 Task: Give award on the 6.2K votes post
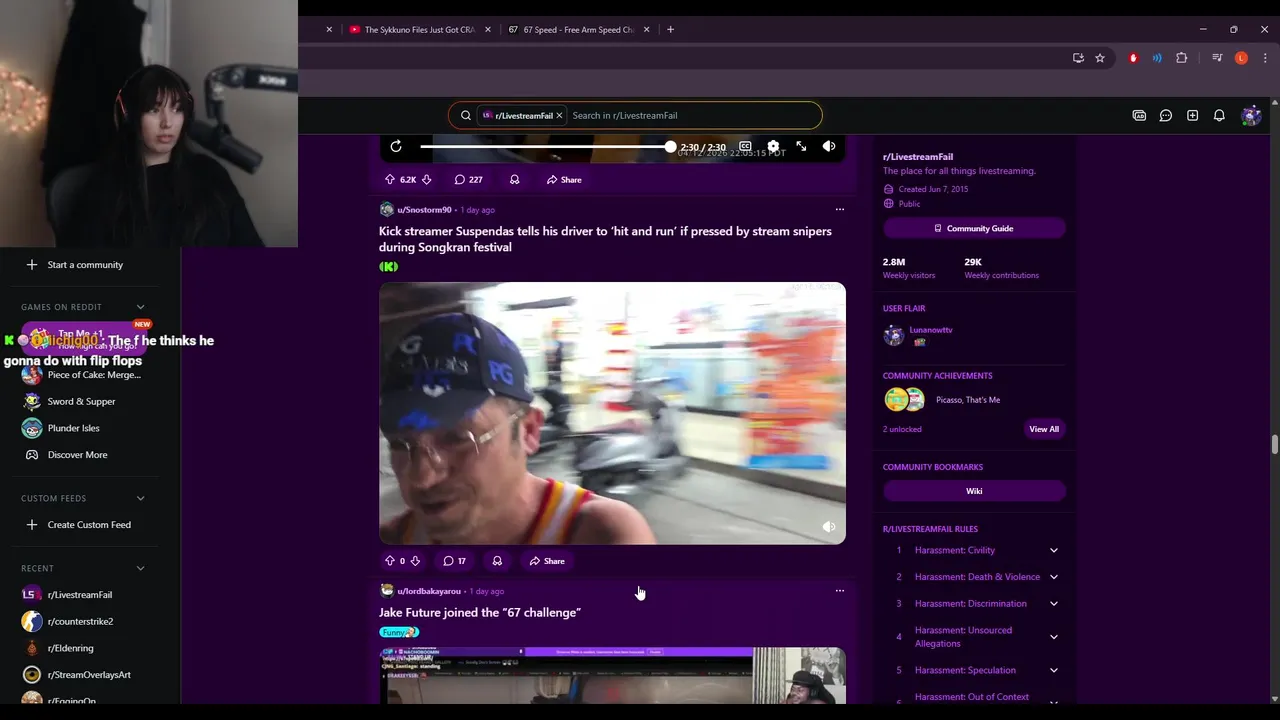click(514, 180)
